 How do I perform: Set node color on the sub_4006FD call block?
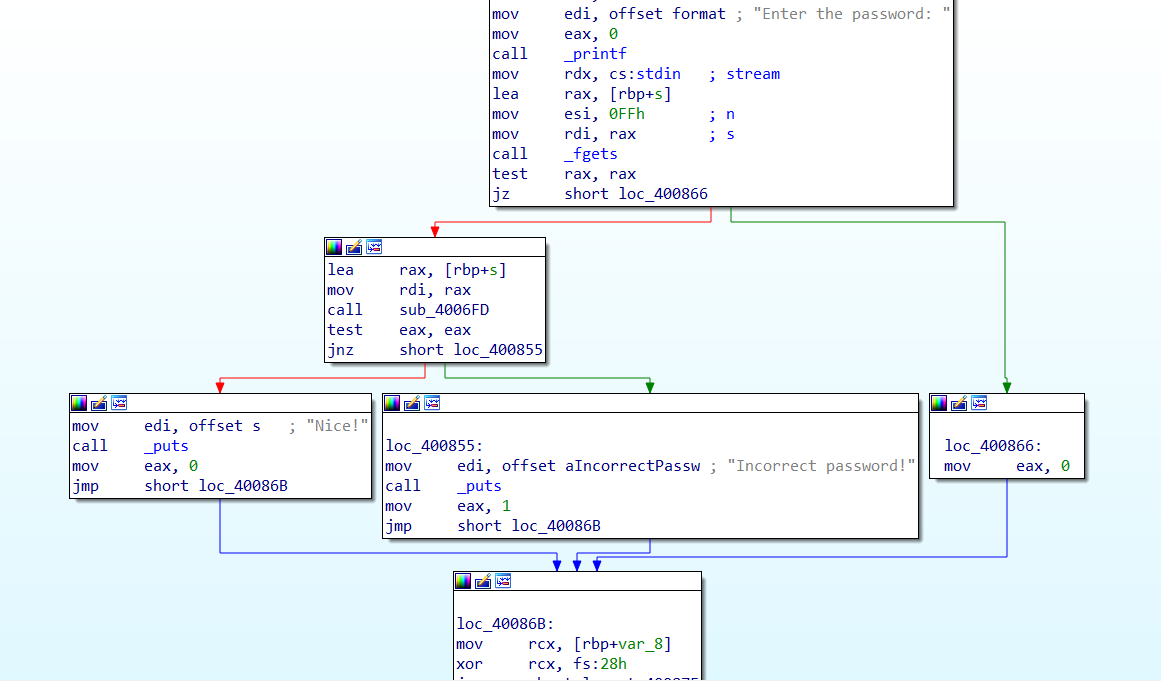(x=335, y=247)
